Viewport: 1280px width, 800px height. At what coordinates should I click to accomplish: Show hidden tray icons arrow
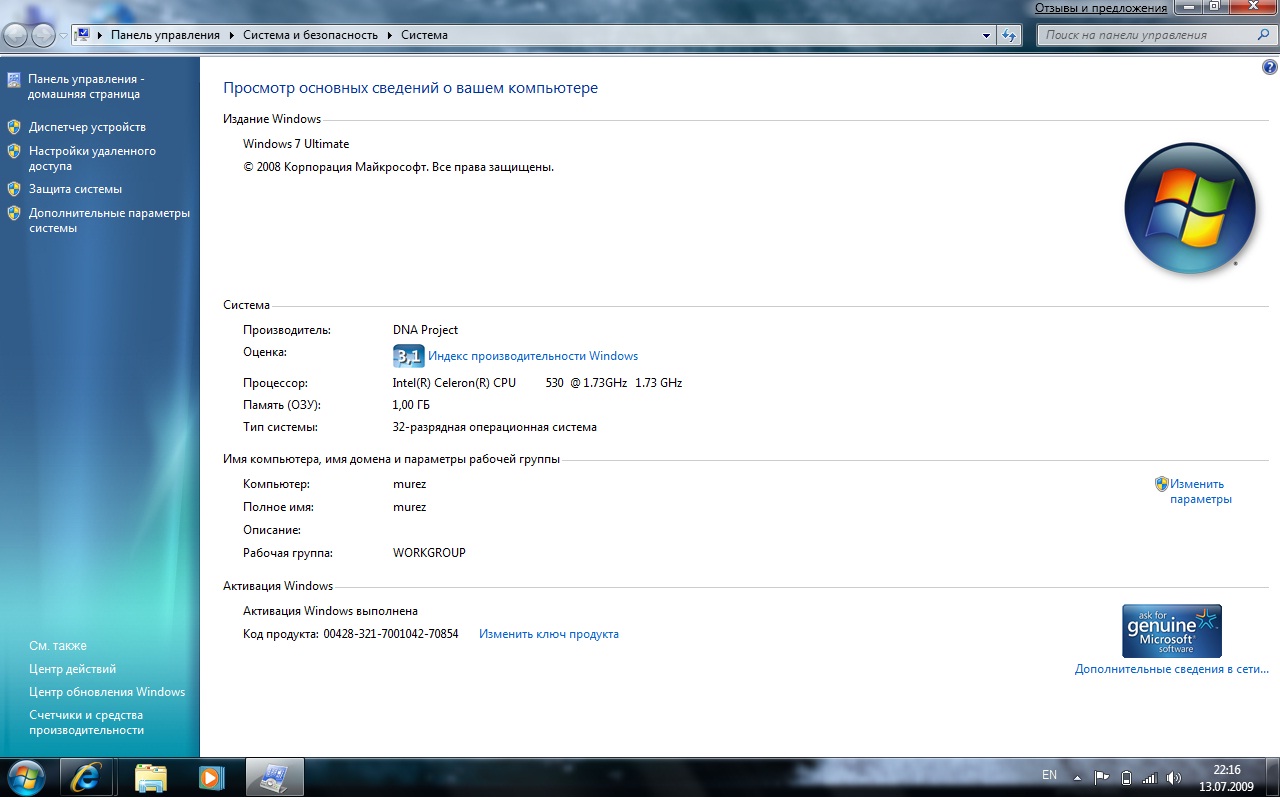click(1077, 777)
